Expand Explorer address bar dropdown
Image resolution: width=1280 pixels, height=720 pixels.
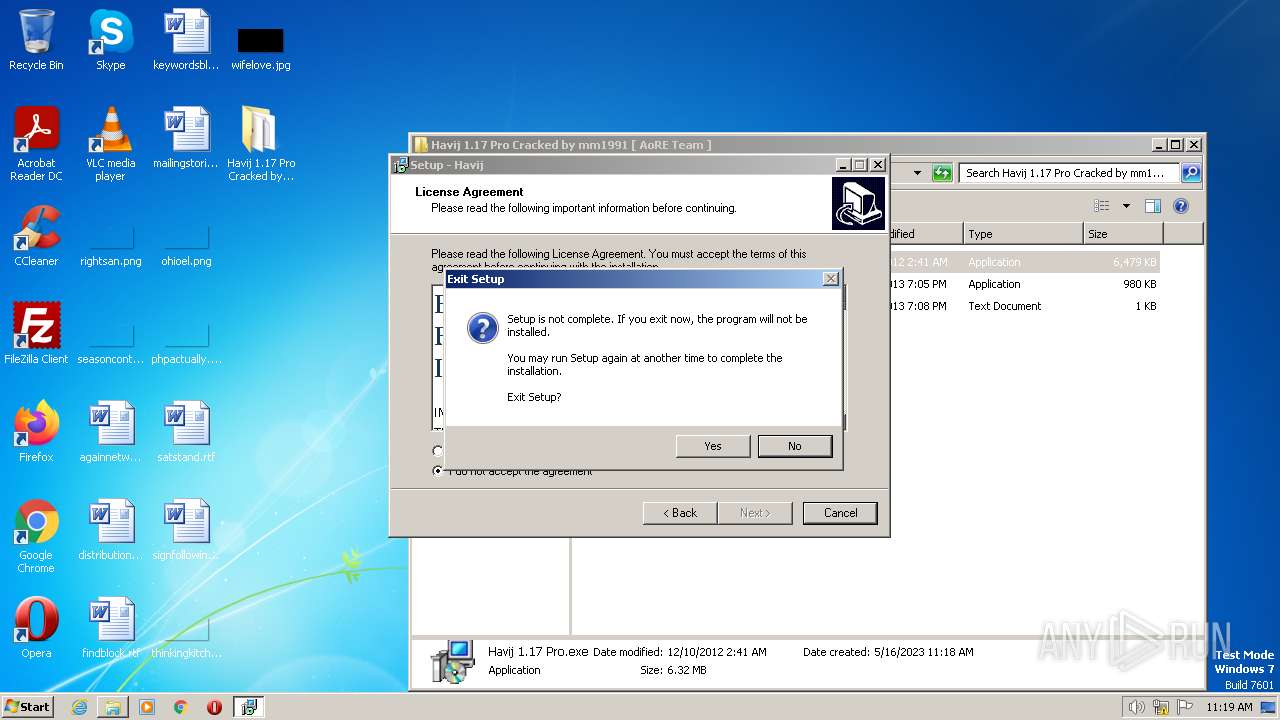(917, 173)
